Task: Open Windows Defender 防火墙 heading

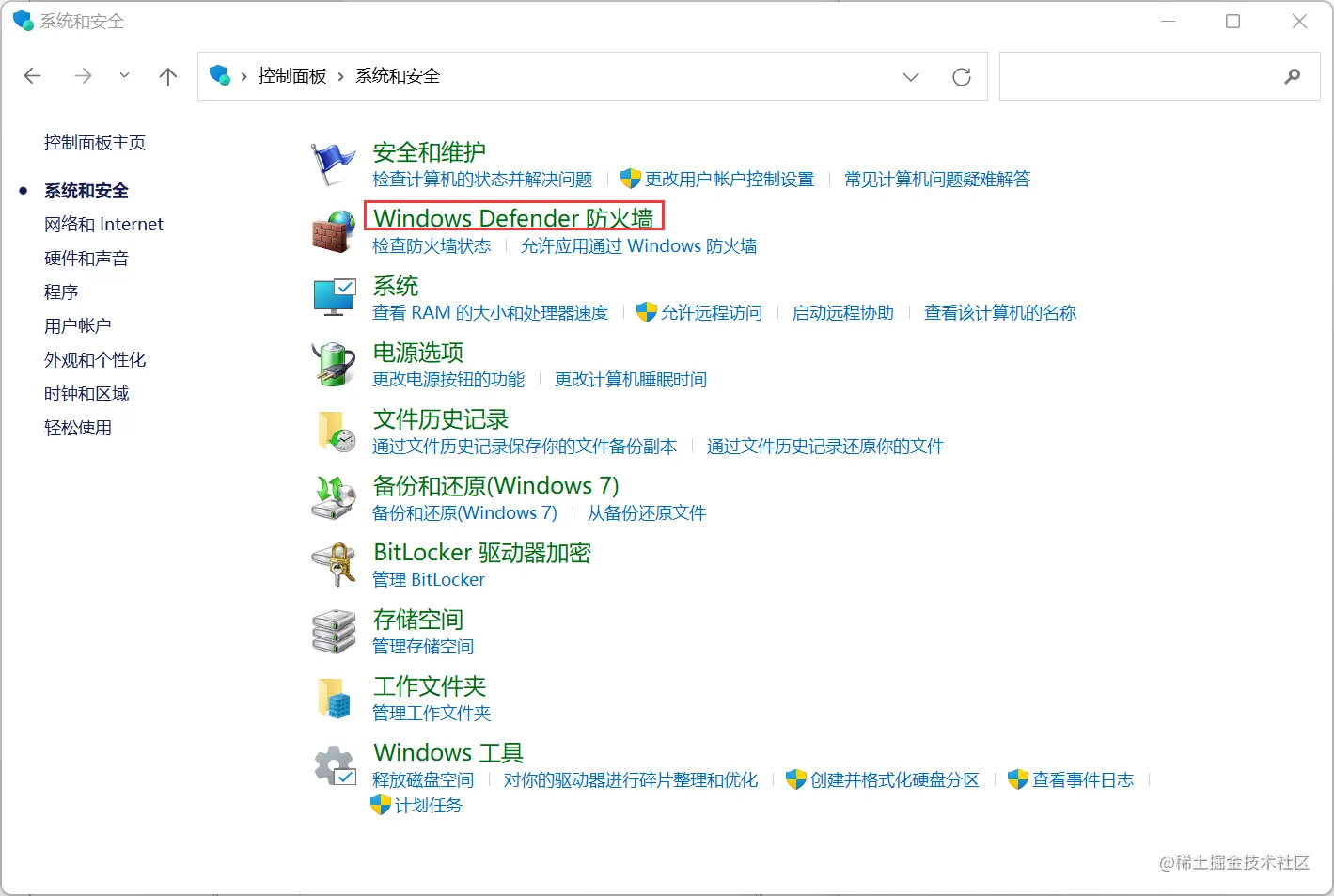Action: tap(513, 218)
